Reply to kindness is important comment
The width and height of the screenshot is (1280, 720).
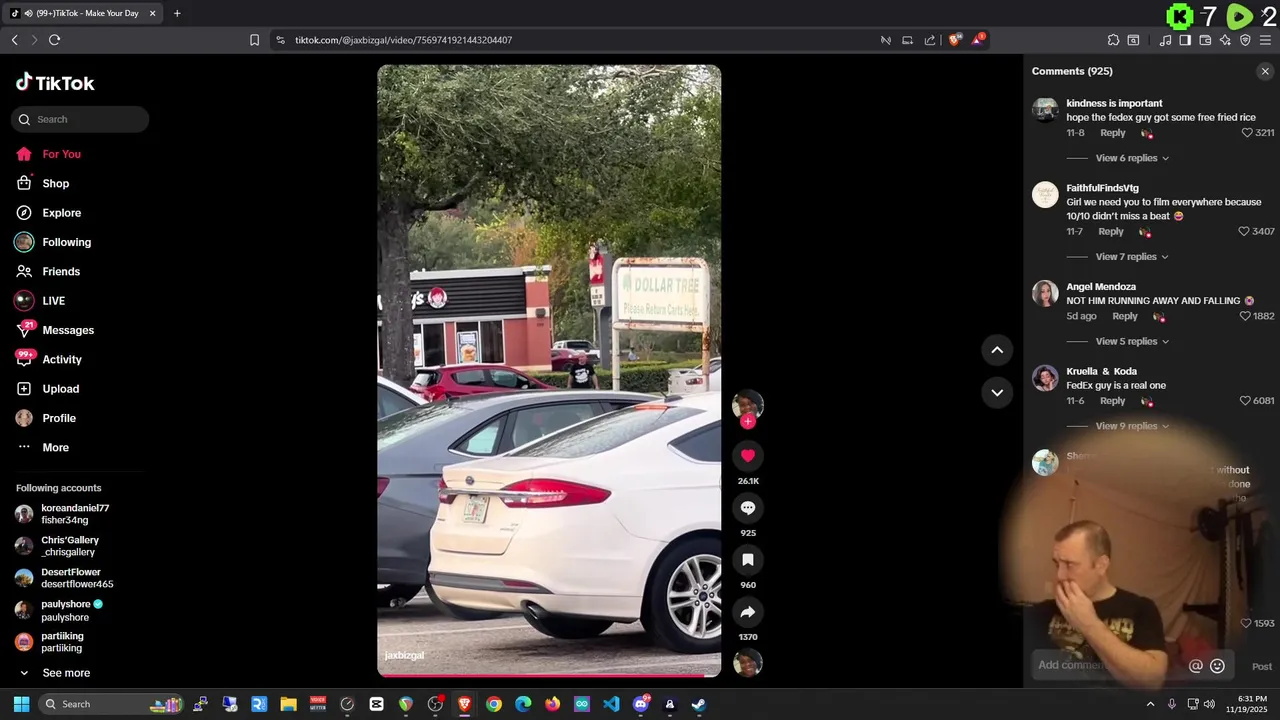pos(1113,133)
